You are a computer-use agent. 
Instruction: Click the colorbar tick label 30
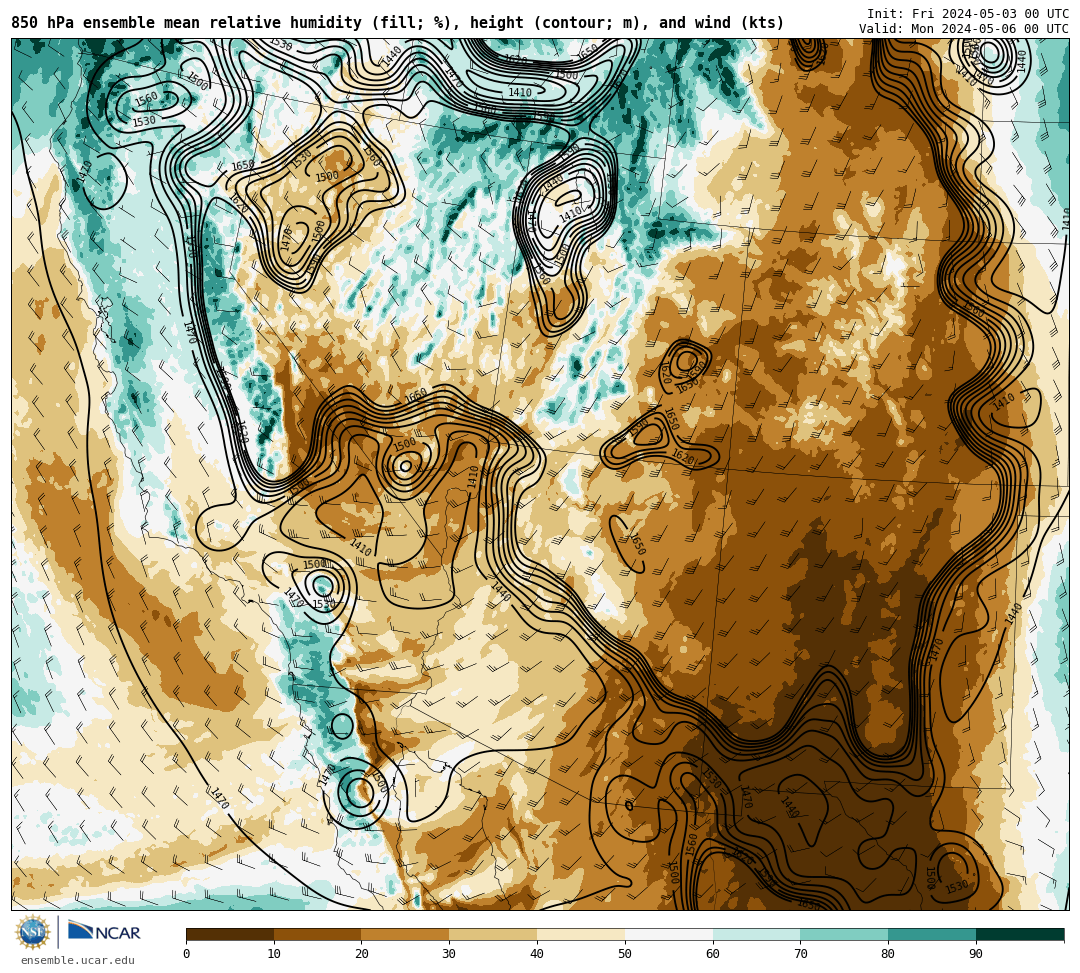(449, 954)
